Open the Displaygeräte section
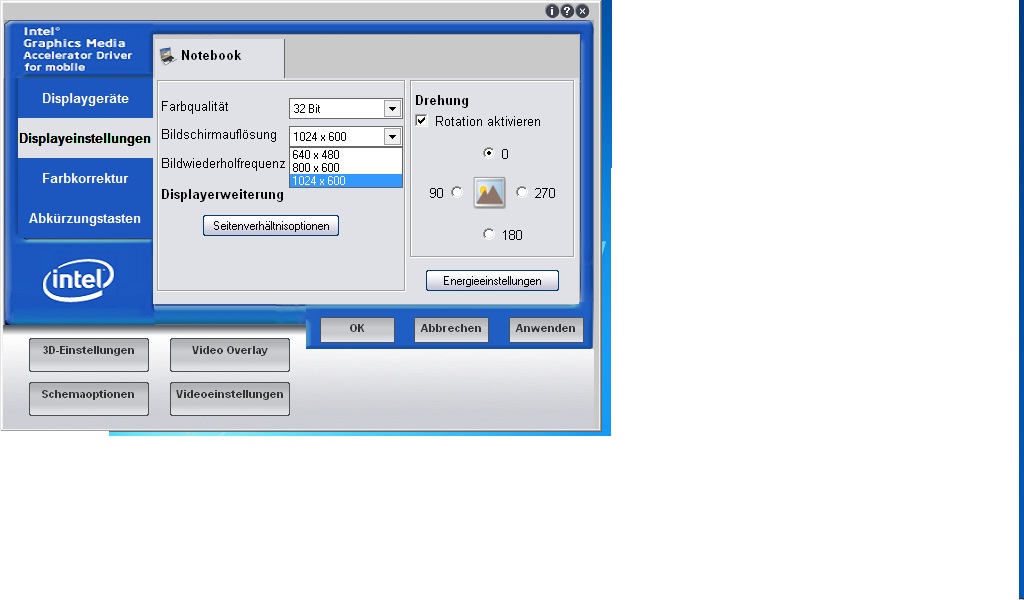Image resolution: width=1024 pixels, height=600 pixels. point(85,99)
